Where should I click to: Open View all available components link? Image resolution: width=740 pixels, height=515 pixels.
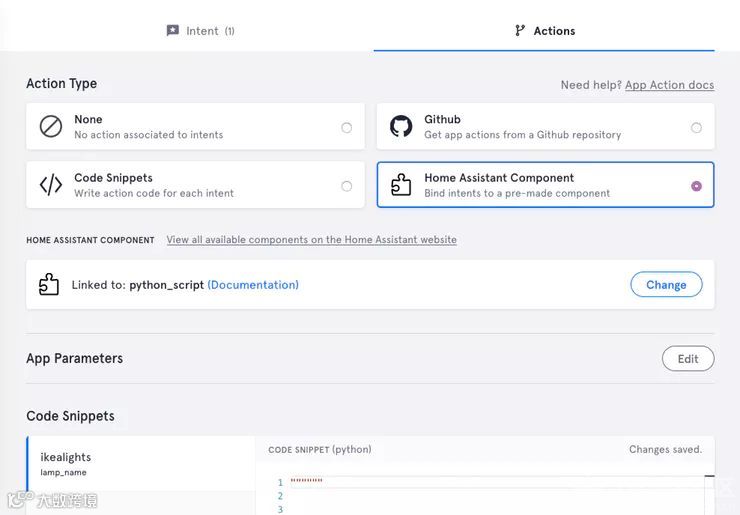[311, 240]
